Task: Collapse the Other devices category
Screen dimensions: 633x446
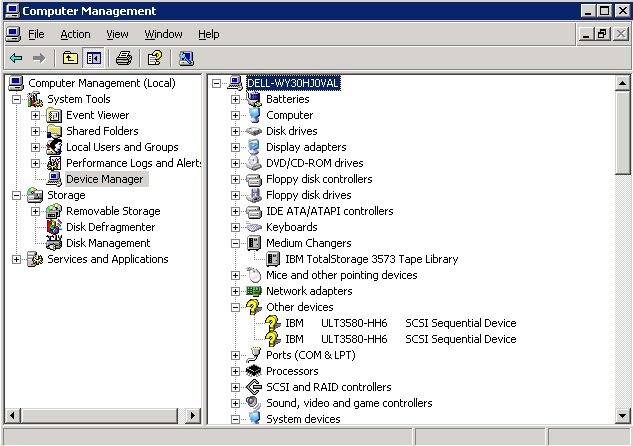Action: click(x=236, y=307)
